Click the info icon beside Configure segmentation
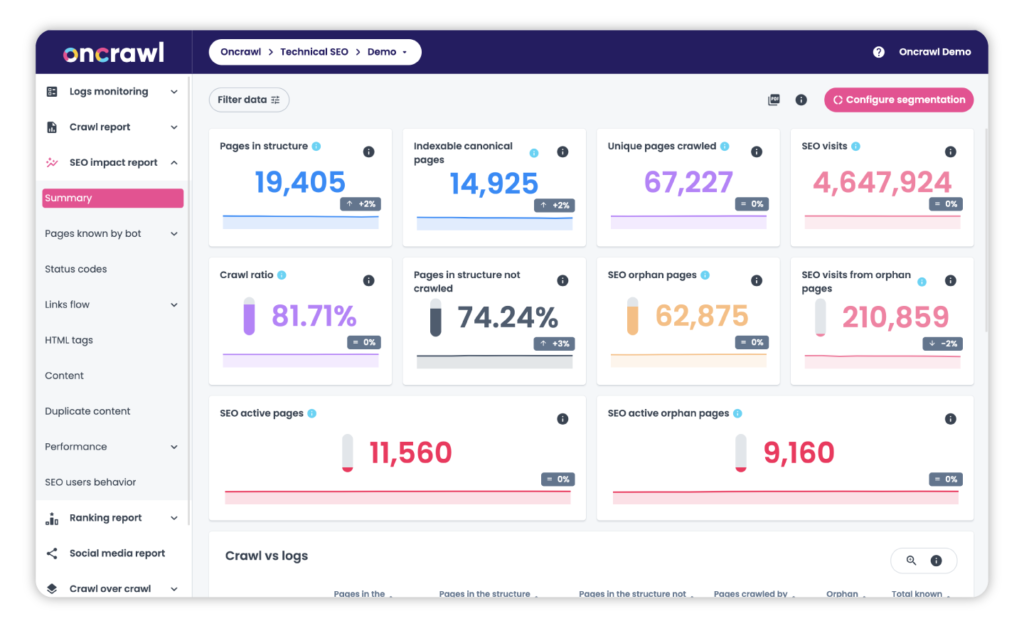 click(x=801, y=99)
